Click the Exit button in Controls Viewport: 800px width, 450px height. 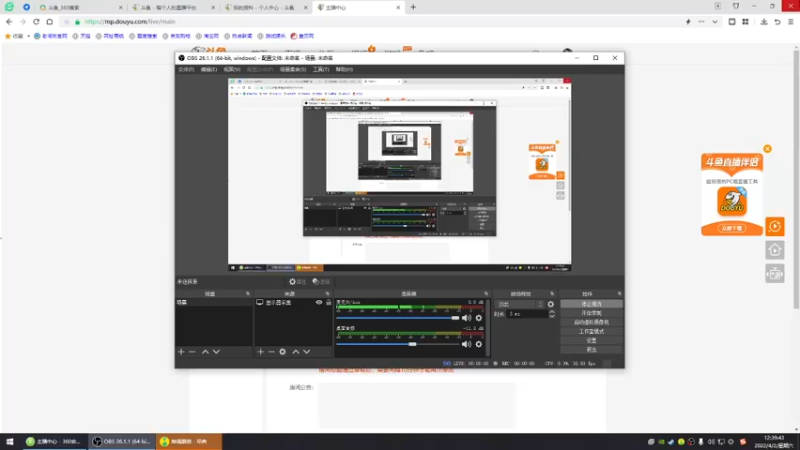click(x=591, y=350)
